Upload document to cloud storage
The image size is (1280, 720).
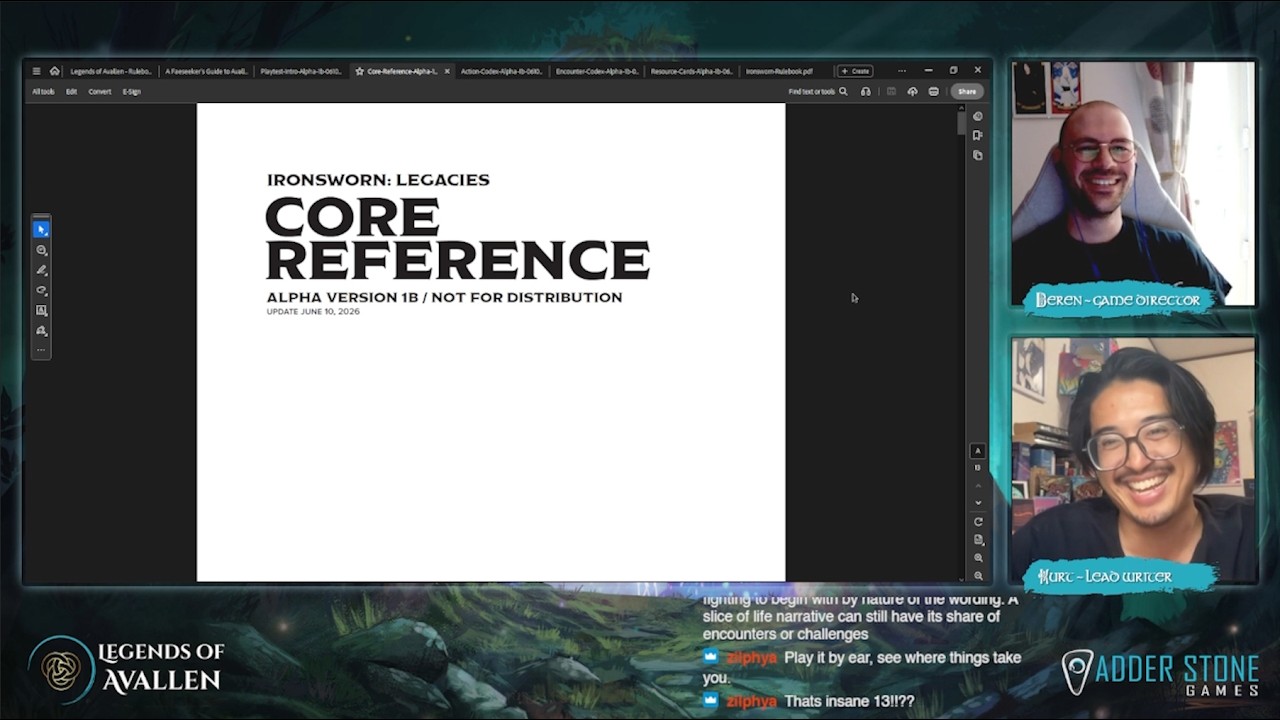[x=912, y=91]
